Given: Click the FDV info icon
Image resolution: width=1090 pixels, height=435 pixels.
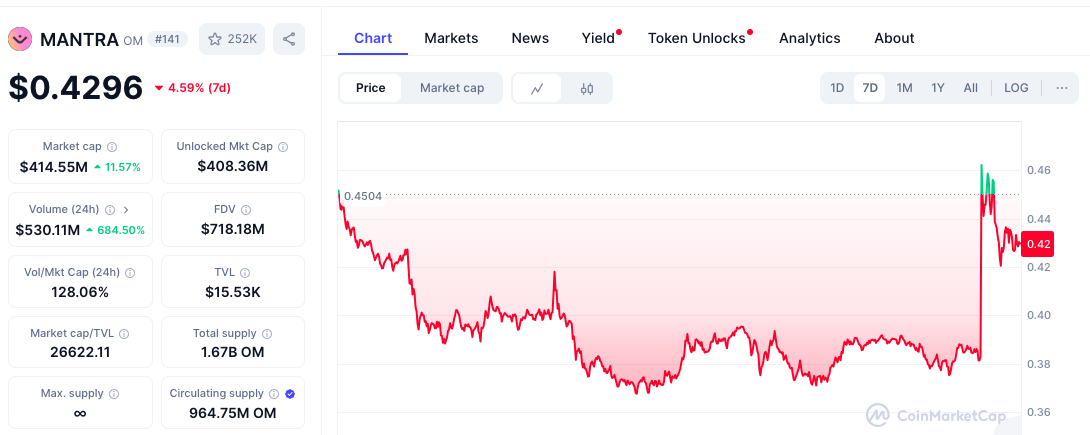Looking at the screenshot, I should (246, 209).
